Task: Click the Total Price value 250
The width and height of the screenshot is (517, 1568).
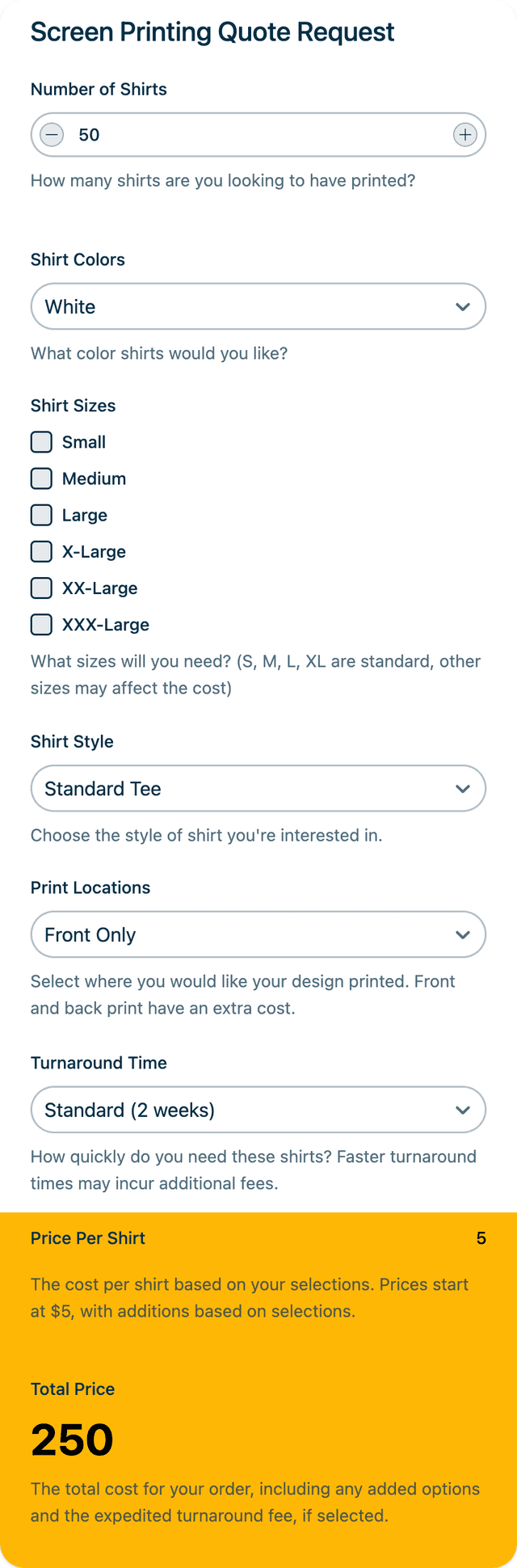Action: [x=72, y=1439]
